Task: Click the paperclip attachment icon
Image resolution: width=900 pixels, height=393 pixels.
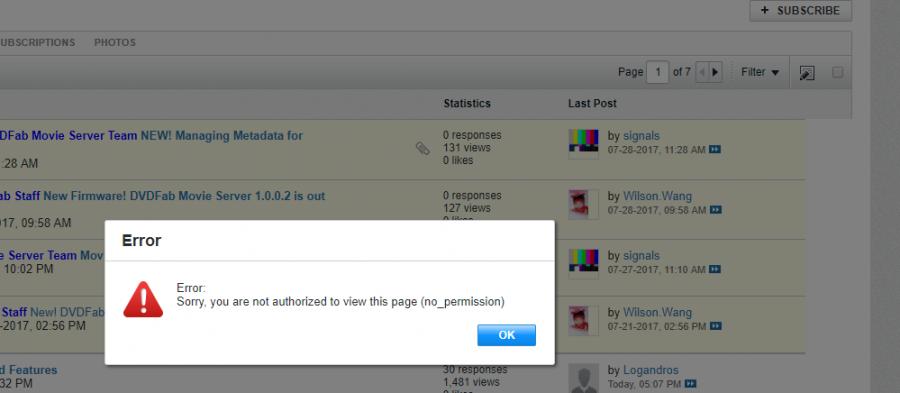Action: click(x=422, y=149)
